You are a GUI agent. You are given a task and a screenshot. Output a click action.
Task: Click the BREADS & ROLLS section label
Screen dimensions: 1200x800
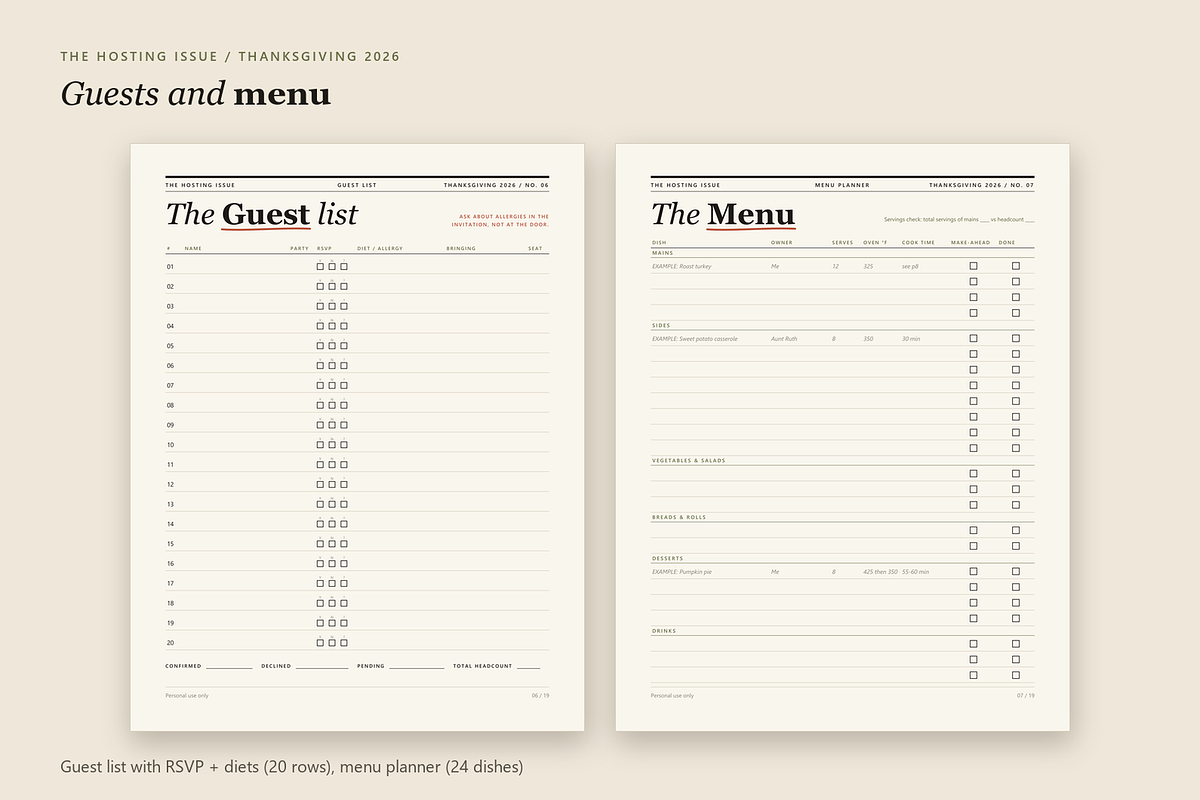[678, 517]
